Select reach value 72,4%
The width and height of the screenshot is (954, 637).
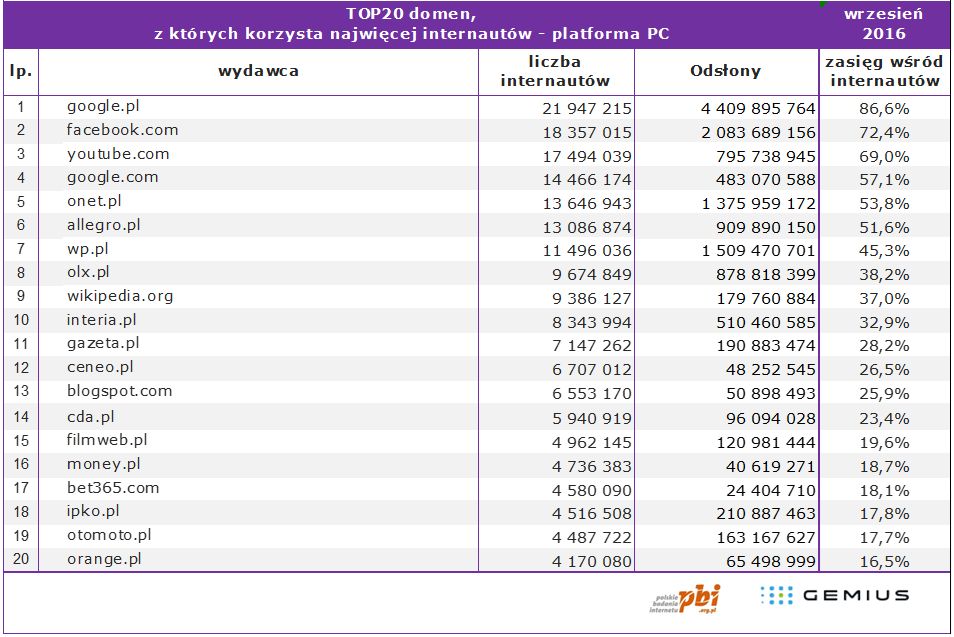[885, 133]
